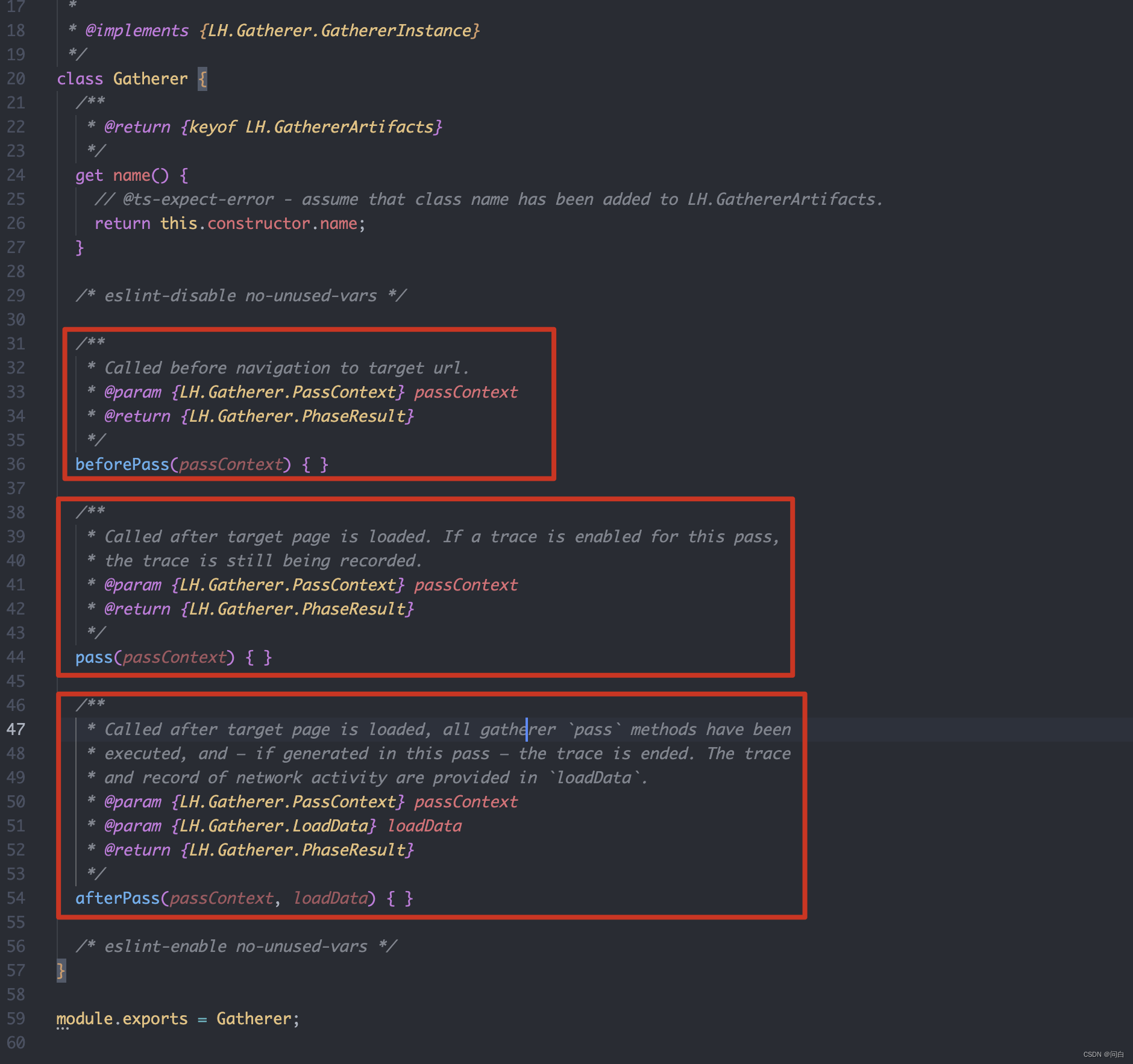The image size is (1133, 1064).
Task: Click the '@implements' tag on line 18
Action: [x=137, y=31]
